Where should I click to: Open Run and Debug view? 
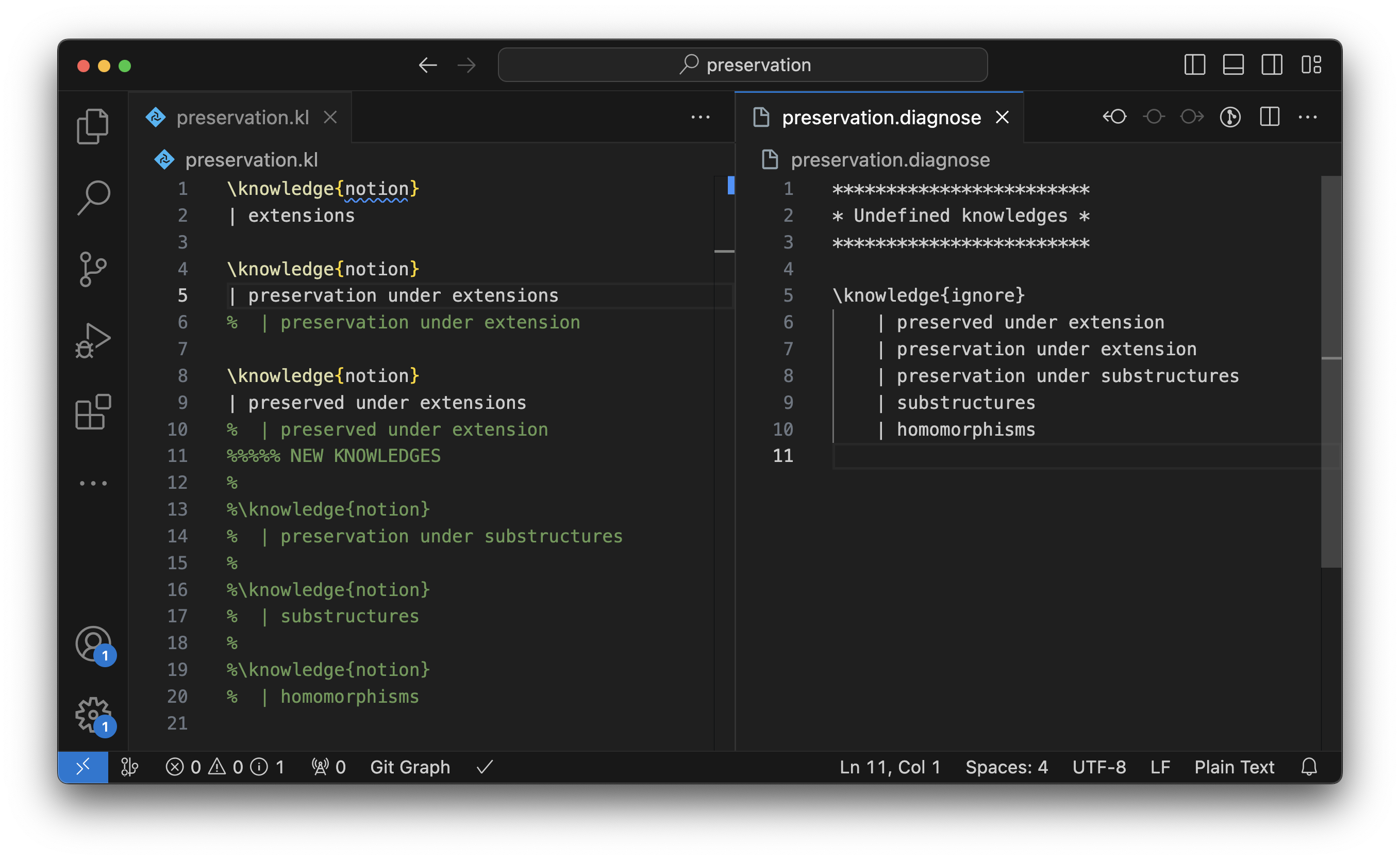[93, 340]
